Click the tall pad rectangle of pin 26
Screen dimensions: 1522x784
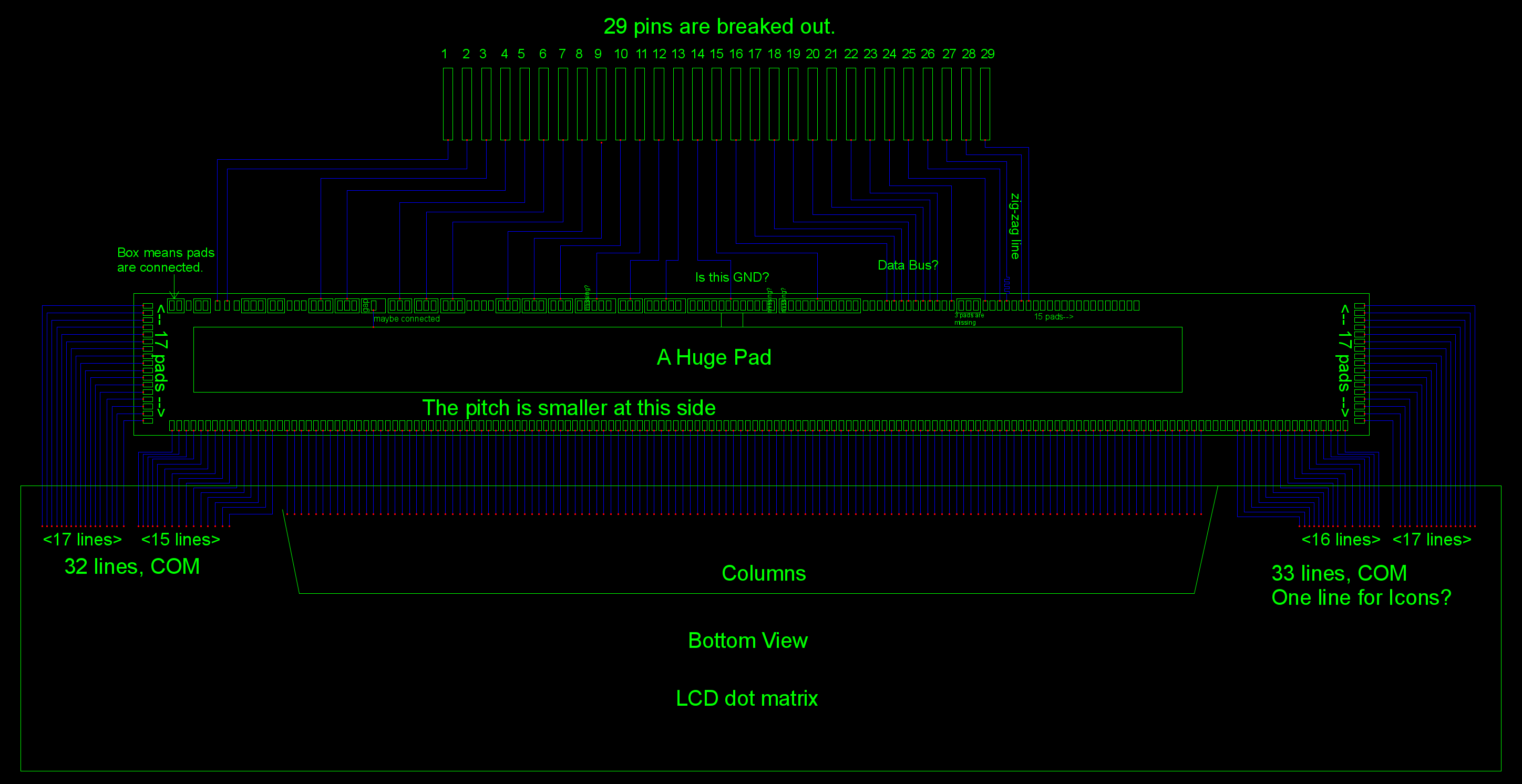(928, 104)
